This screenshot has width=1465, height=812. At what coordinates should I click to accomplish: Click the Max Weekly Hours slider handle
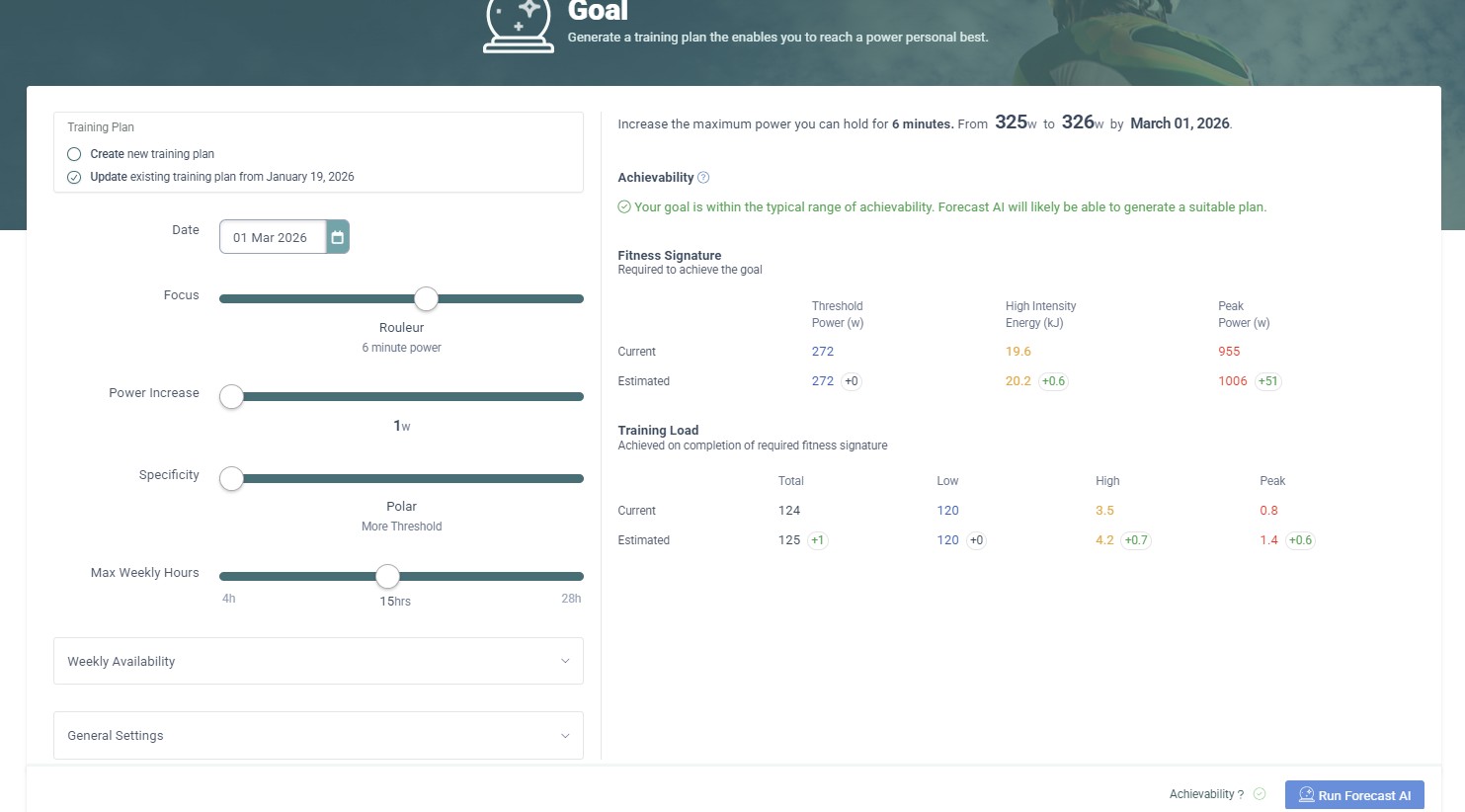click(387, 576)
